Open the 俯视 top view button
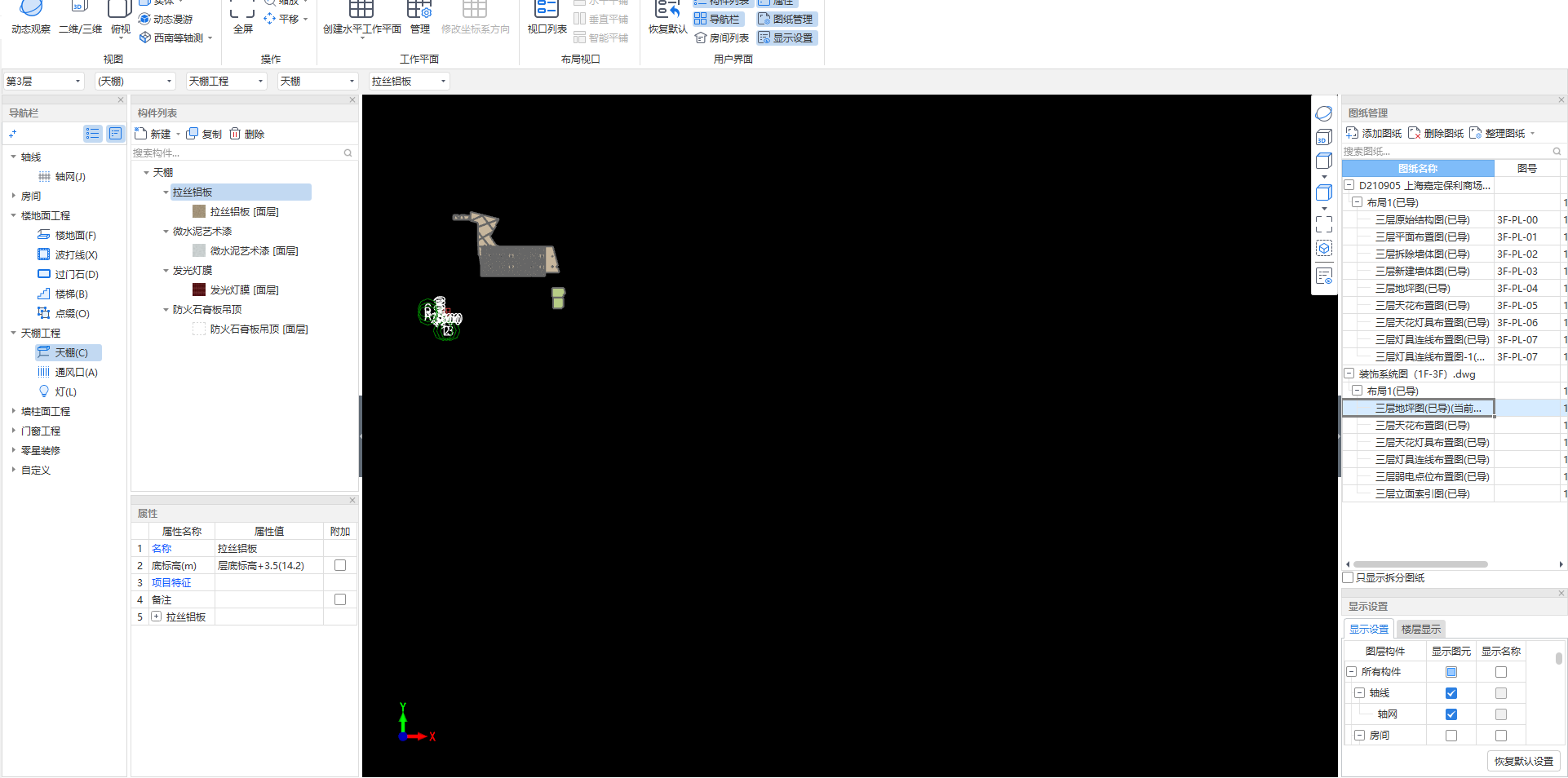 (x=120, y=18)
